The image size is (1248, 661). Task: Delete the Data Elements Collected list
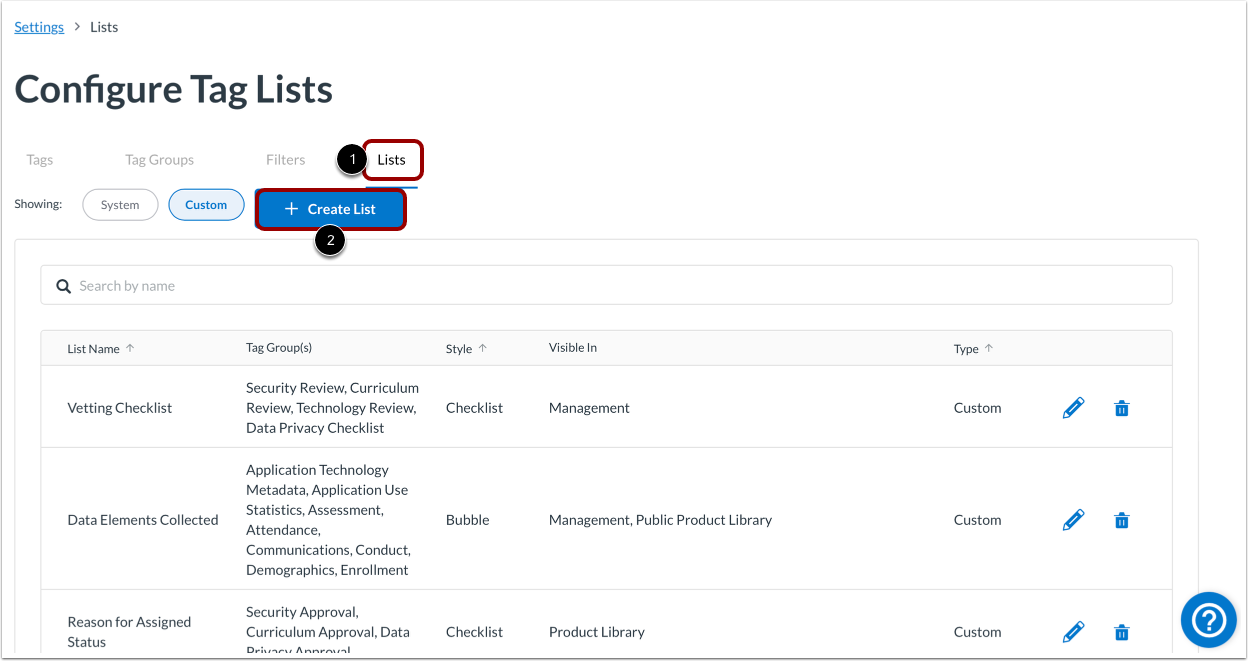[1121, 519]
